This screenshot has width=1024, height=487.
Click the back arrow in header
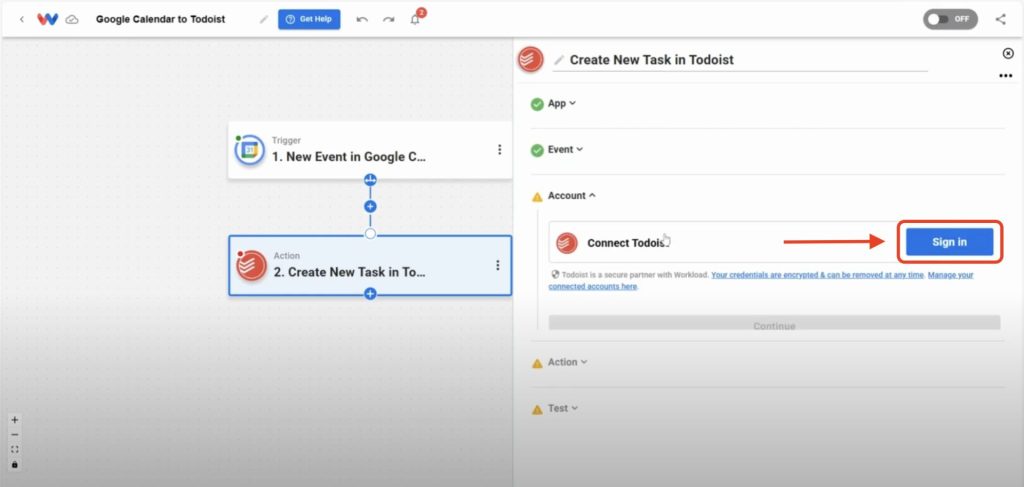pyautogui.click(x=22, y=20)
